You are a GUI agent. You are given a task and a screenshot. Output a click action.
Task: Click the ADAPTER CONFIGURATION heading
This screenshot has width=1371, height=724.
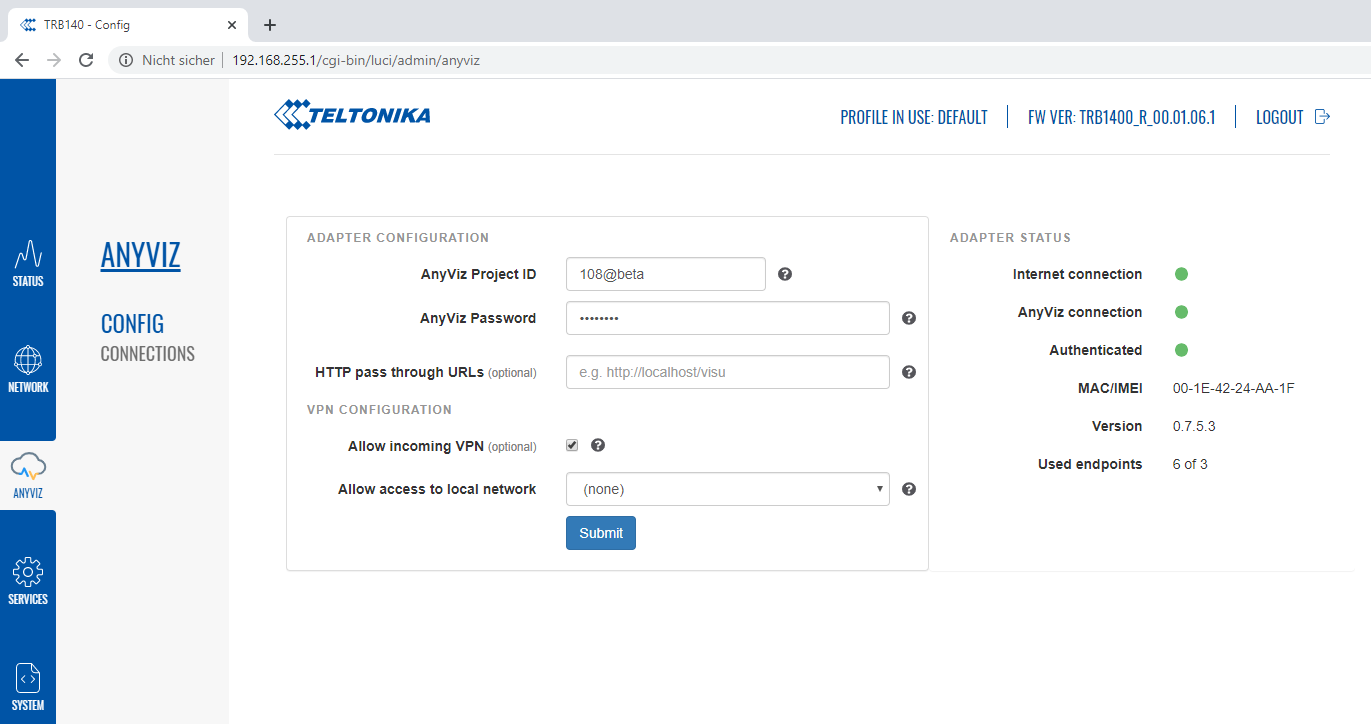[x=398, y=238]
